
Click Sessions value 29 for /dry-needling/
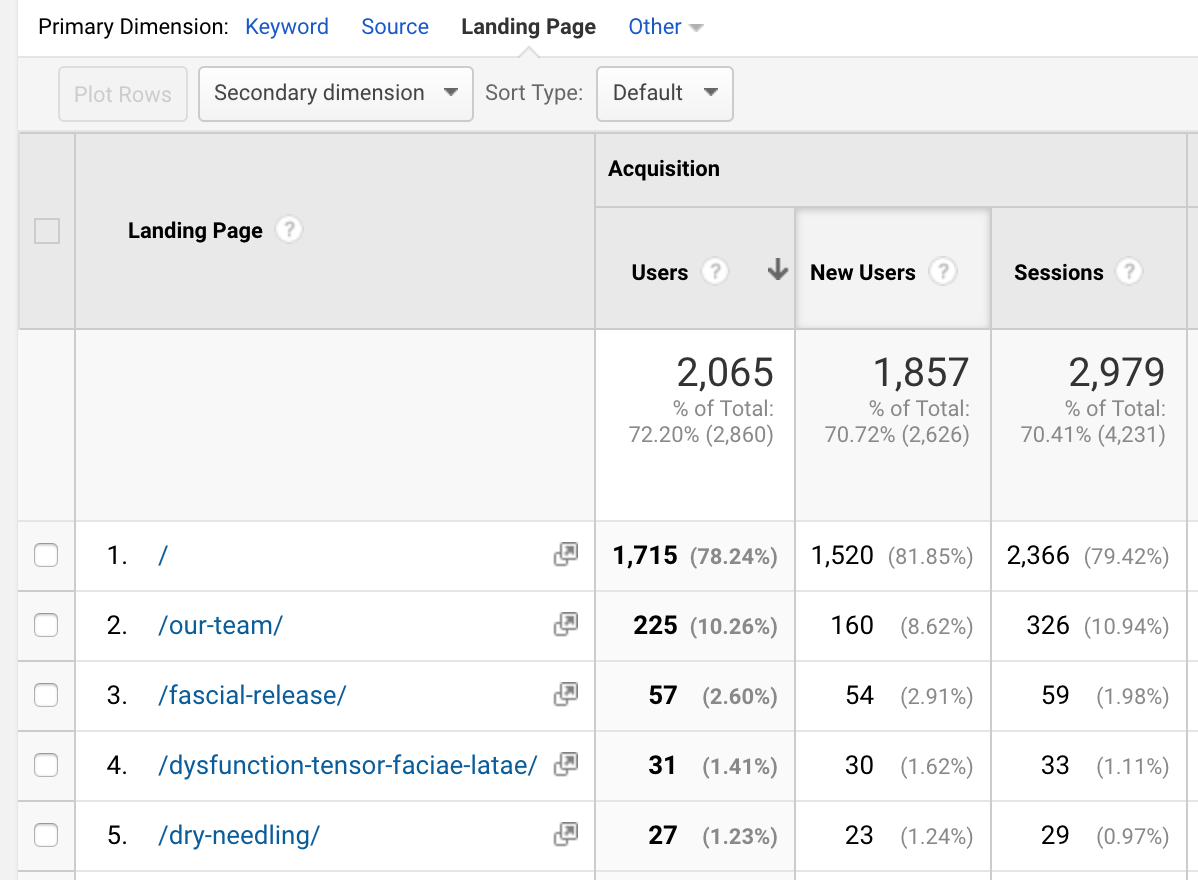pos(1054,835)
